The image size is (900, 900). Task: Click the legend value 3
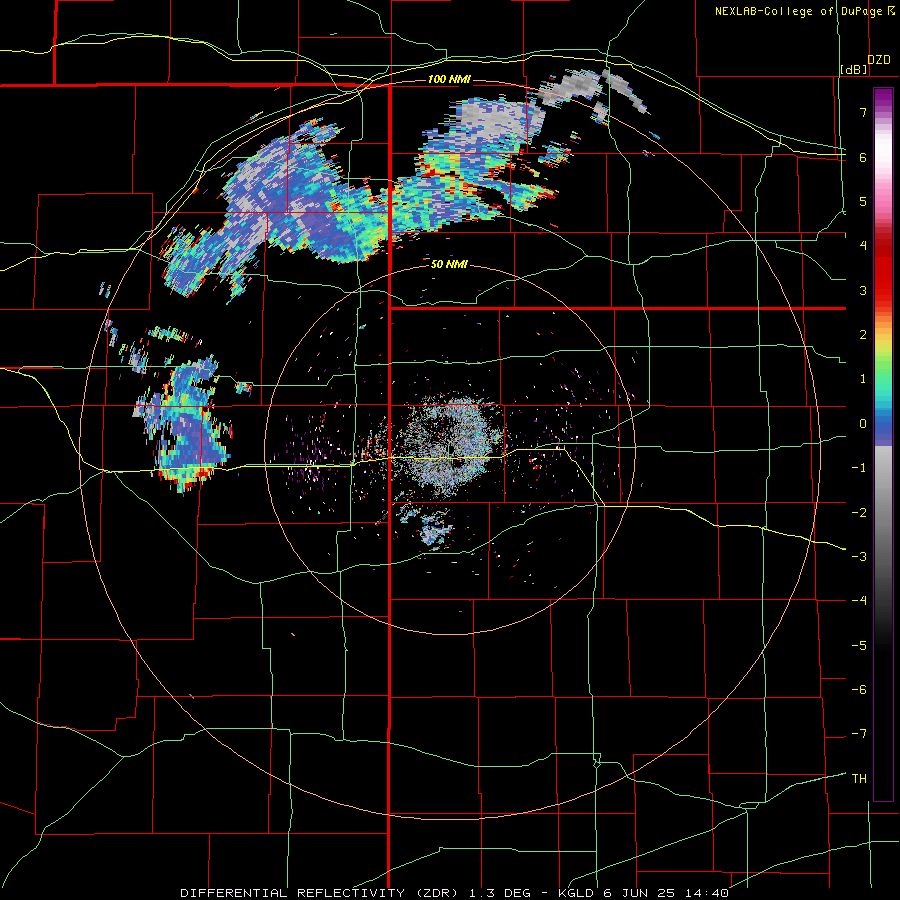863,290
